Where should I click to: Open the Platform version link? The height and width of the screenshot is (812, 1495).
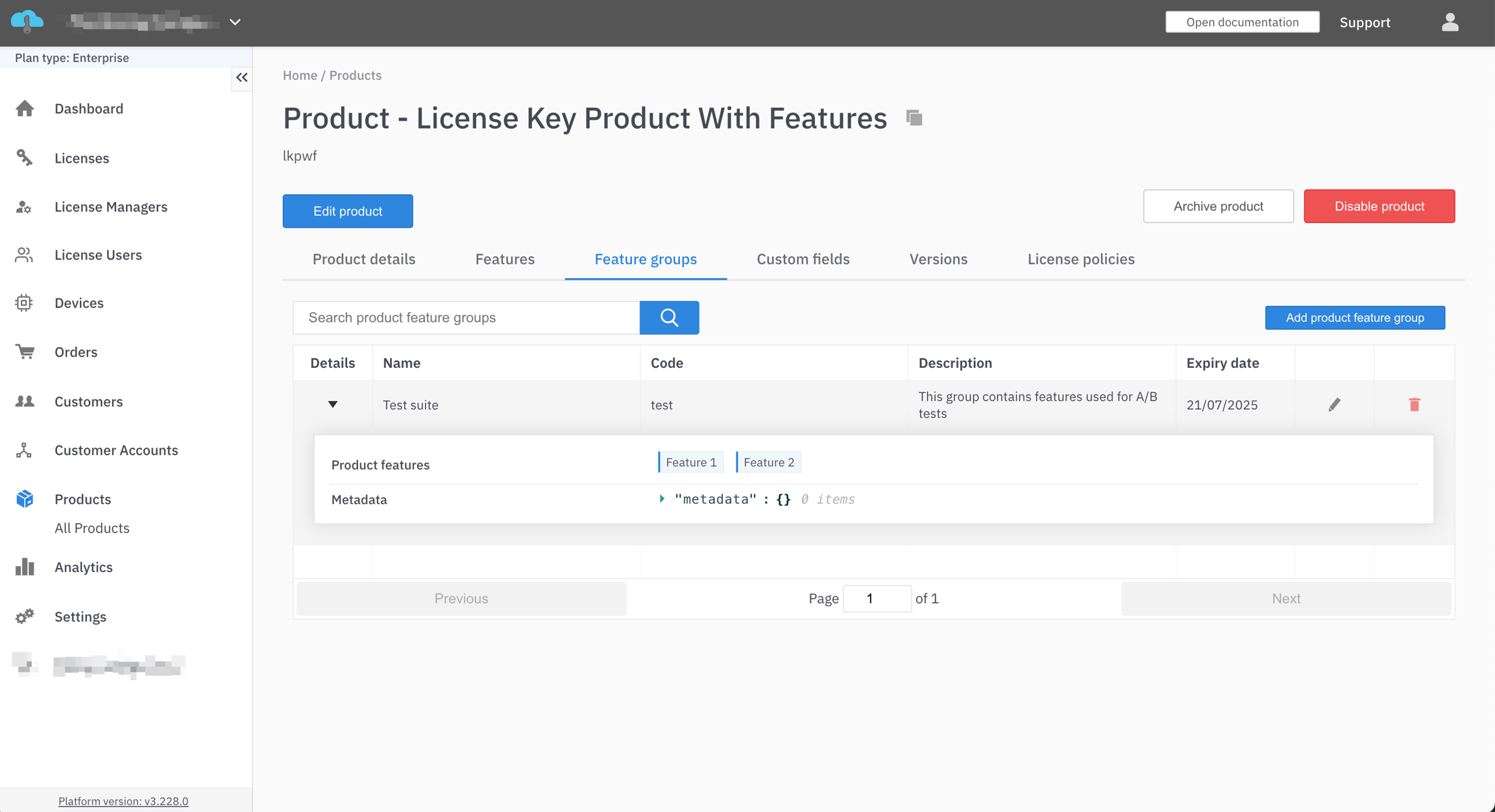[x=123, y=802]
